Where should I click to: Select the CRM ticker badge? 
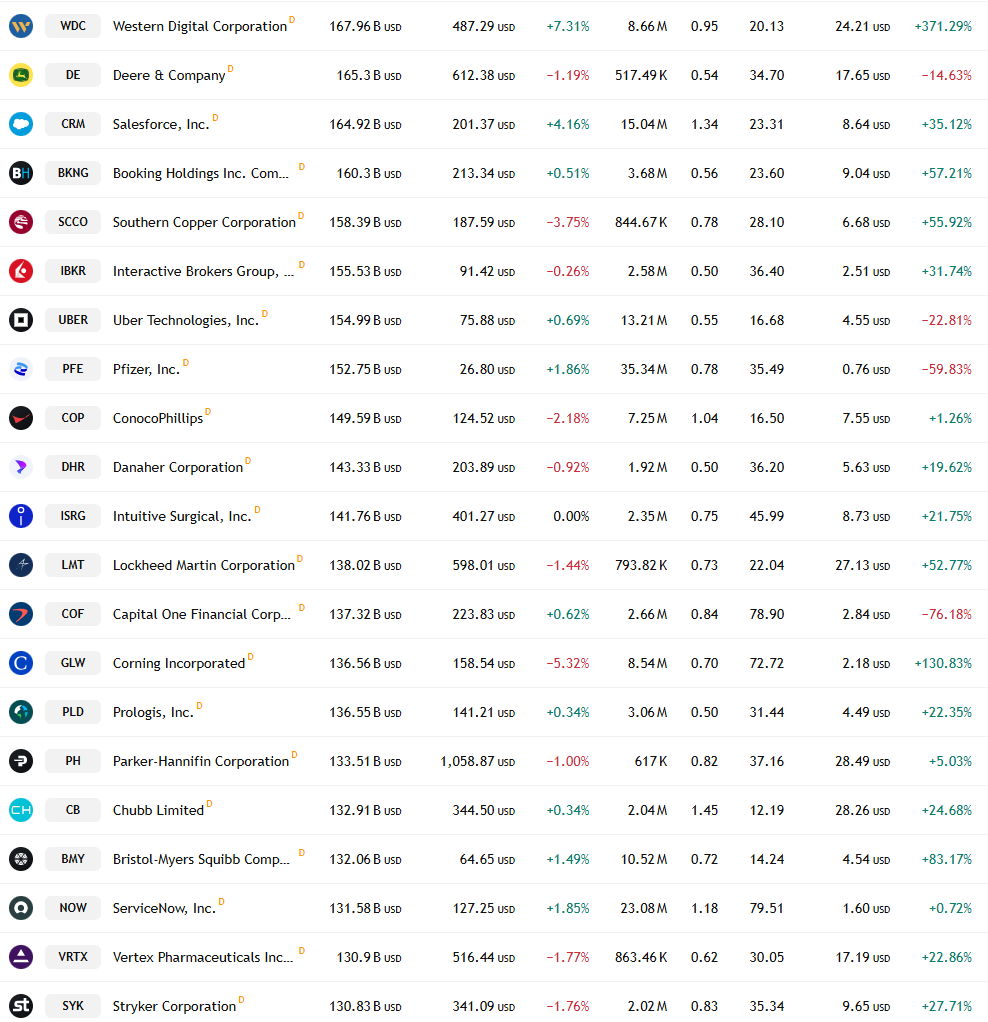pos(73,124)
